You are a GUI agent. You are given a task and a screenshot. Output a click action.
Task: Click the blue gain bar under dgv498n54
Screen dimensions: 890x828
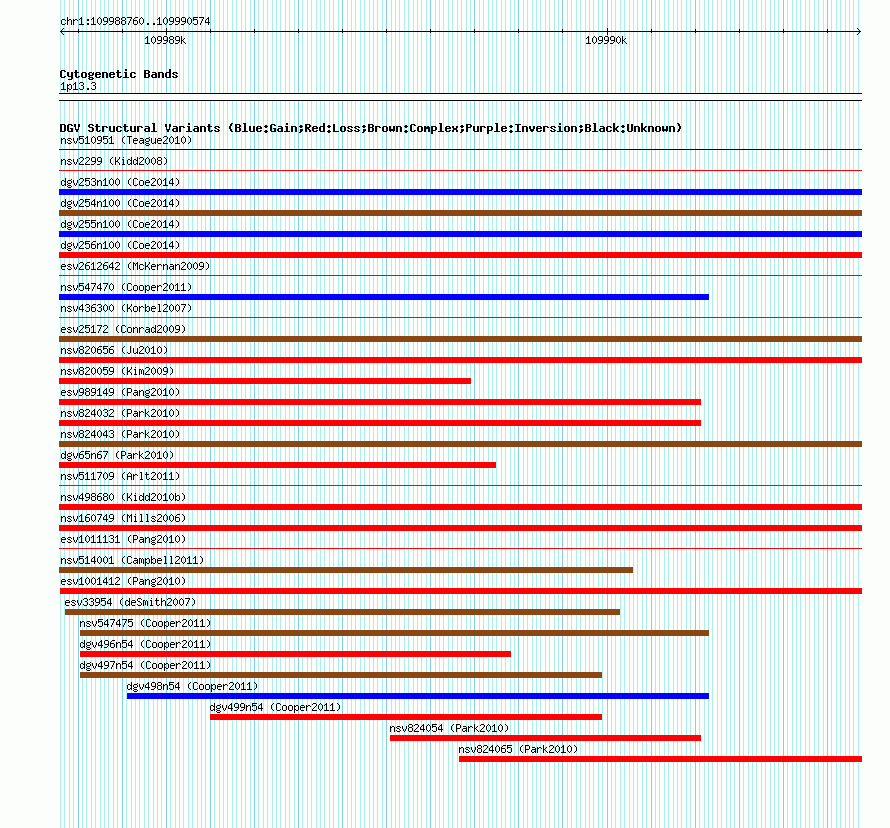point(418,696)
